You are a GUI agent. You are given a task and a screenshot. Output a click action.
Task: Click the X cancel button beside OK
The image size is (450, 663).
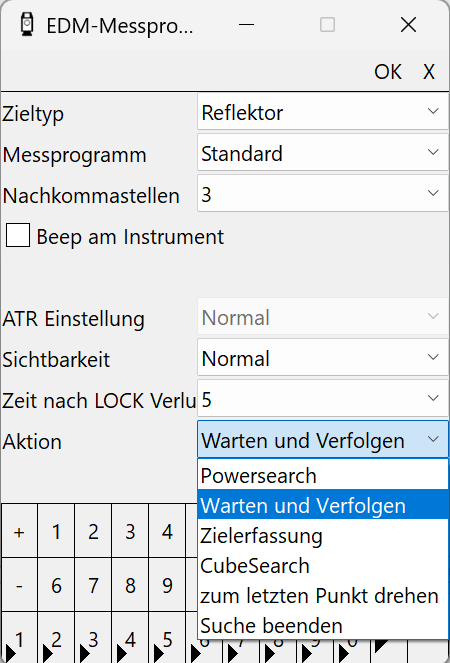[429, 71]
